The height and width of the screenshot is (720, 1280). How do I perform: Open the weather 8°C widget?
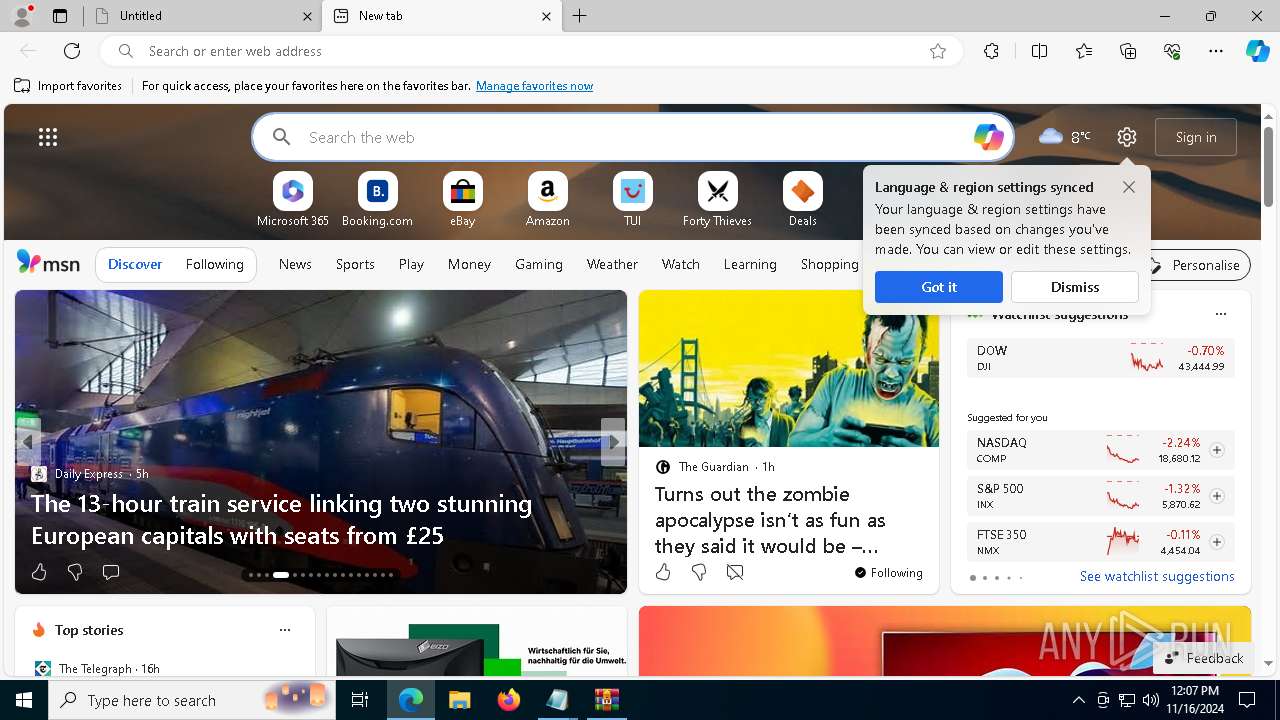tap(1064, 137)
